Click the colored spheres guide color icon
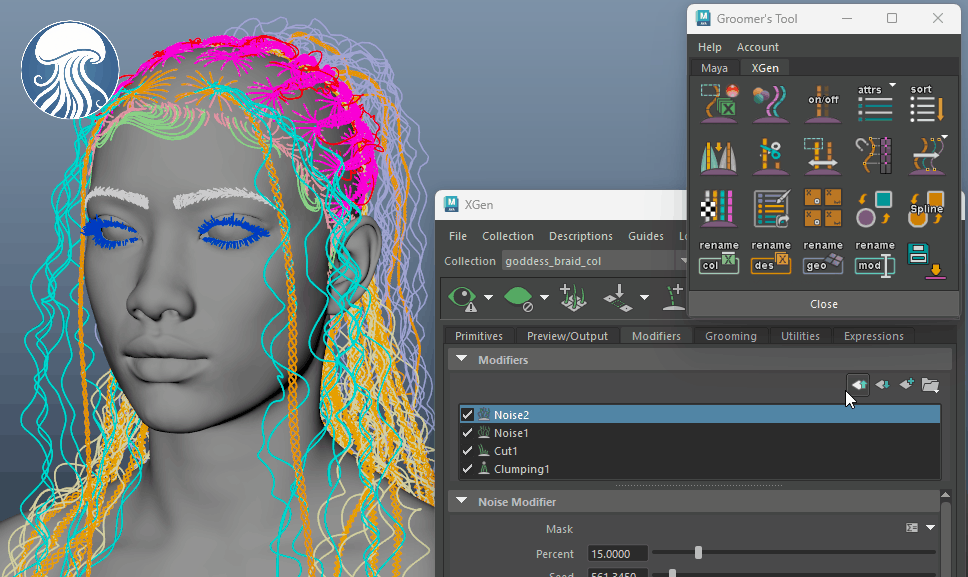Image resolution: width=968 pixels, height=577 pixels. coord(770,102)
